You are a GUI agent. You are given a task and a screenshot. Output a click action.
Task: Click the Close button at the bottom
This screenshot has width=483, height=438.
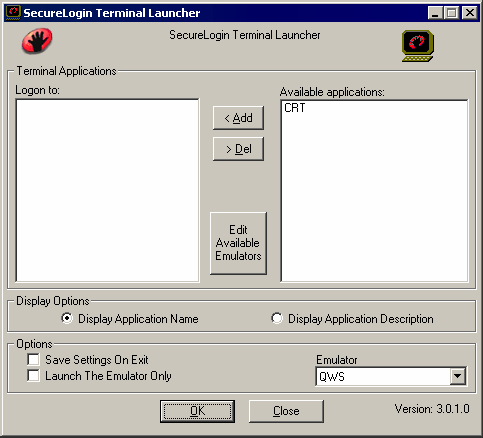point(286,411)
